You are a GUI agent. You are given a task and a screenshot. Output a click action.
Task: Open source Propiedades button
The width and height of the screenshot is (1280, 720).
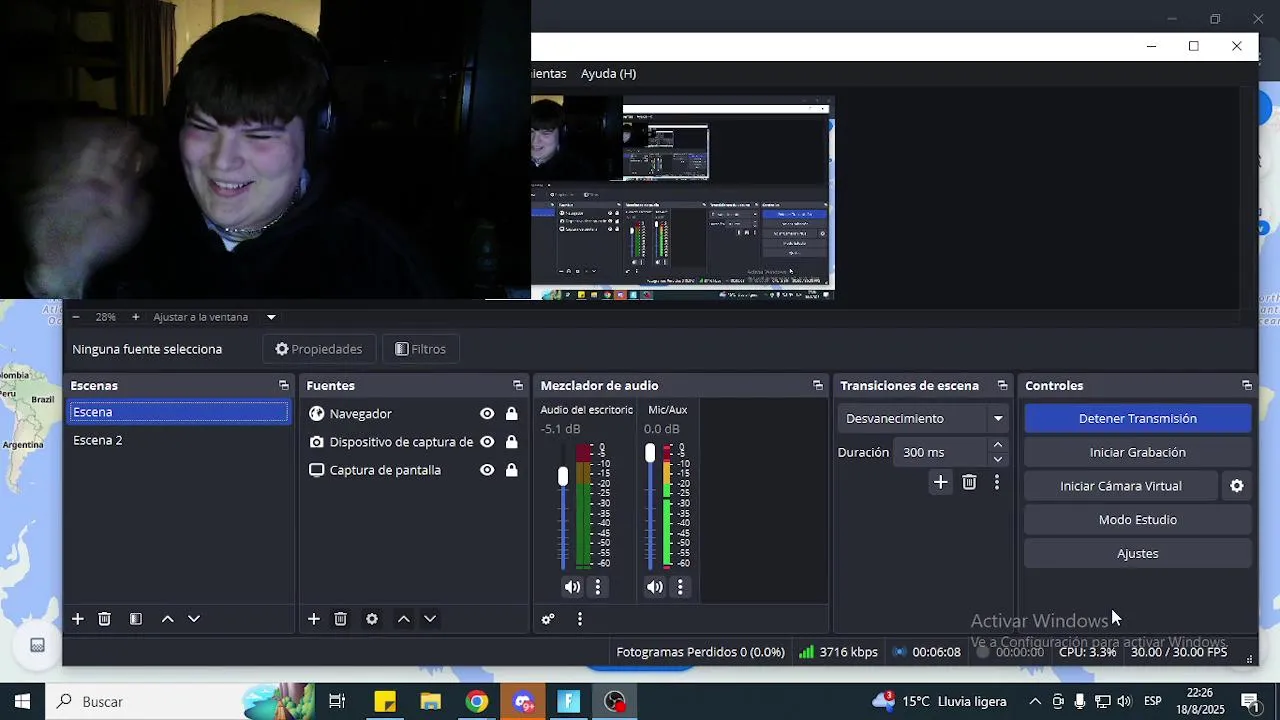(x=319, y=349)
